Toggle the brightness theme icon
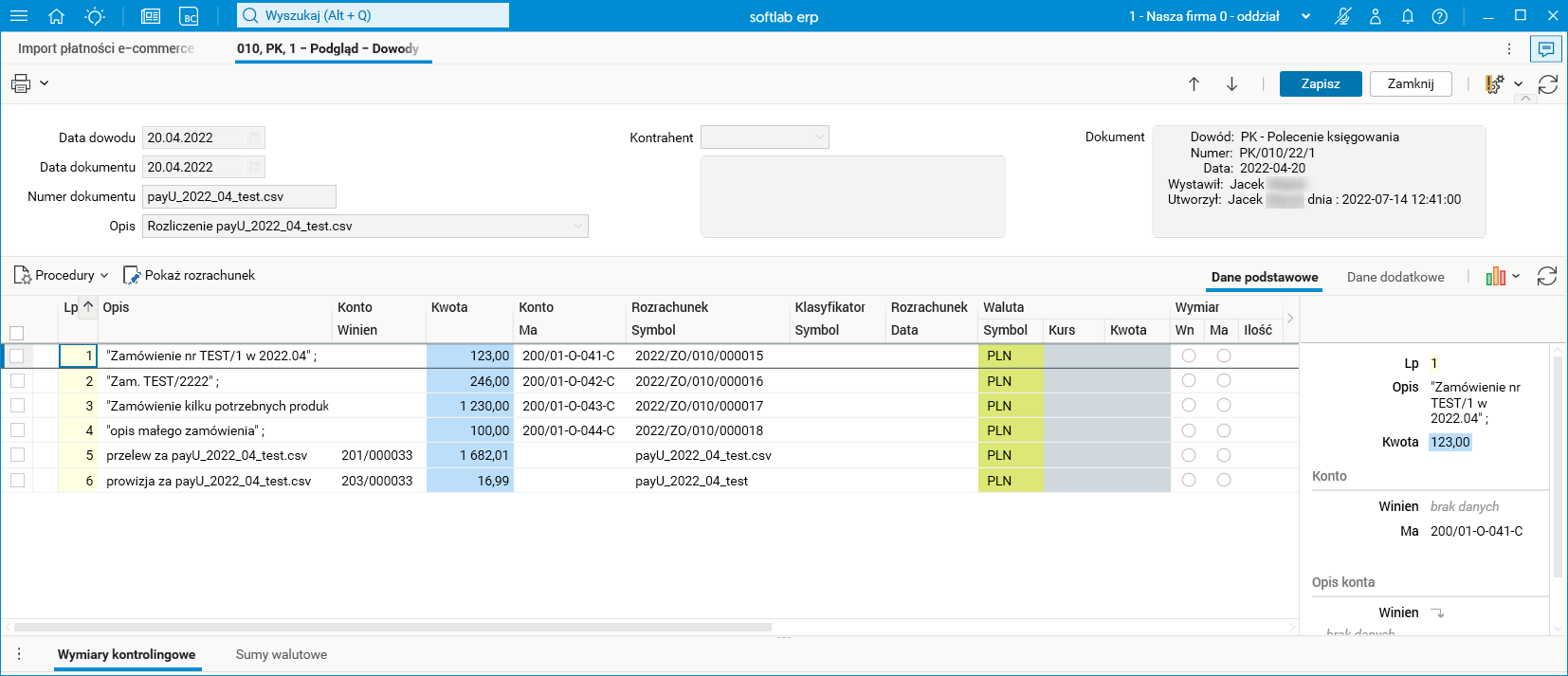 point(95,16)
